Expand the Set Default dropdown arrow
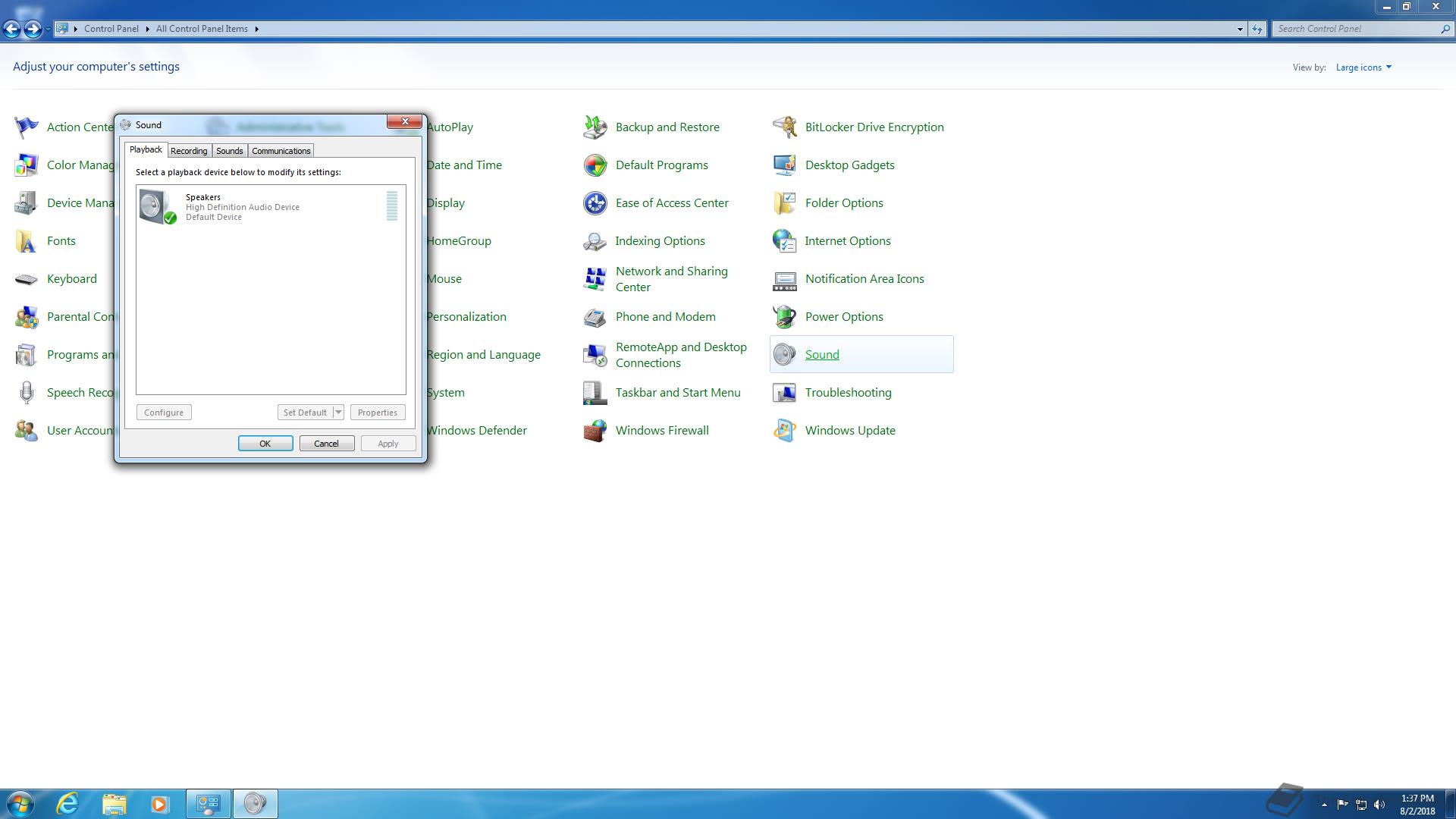Screen dimensions: 1456x819 click(x=338, y=413)
